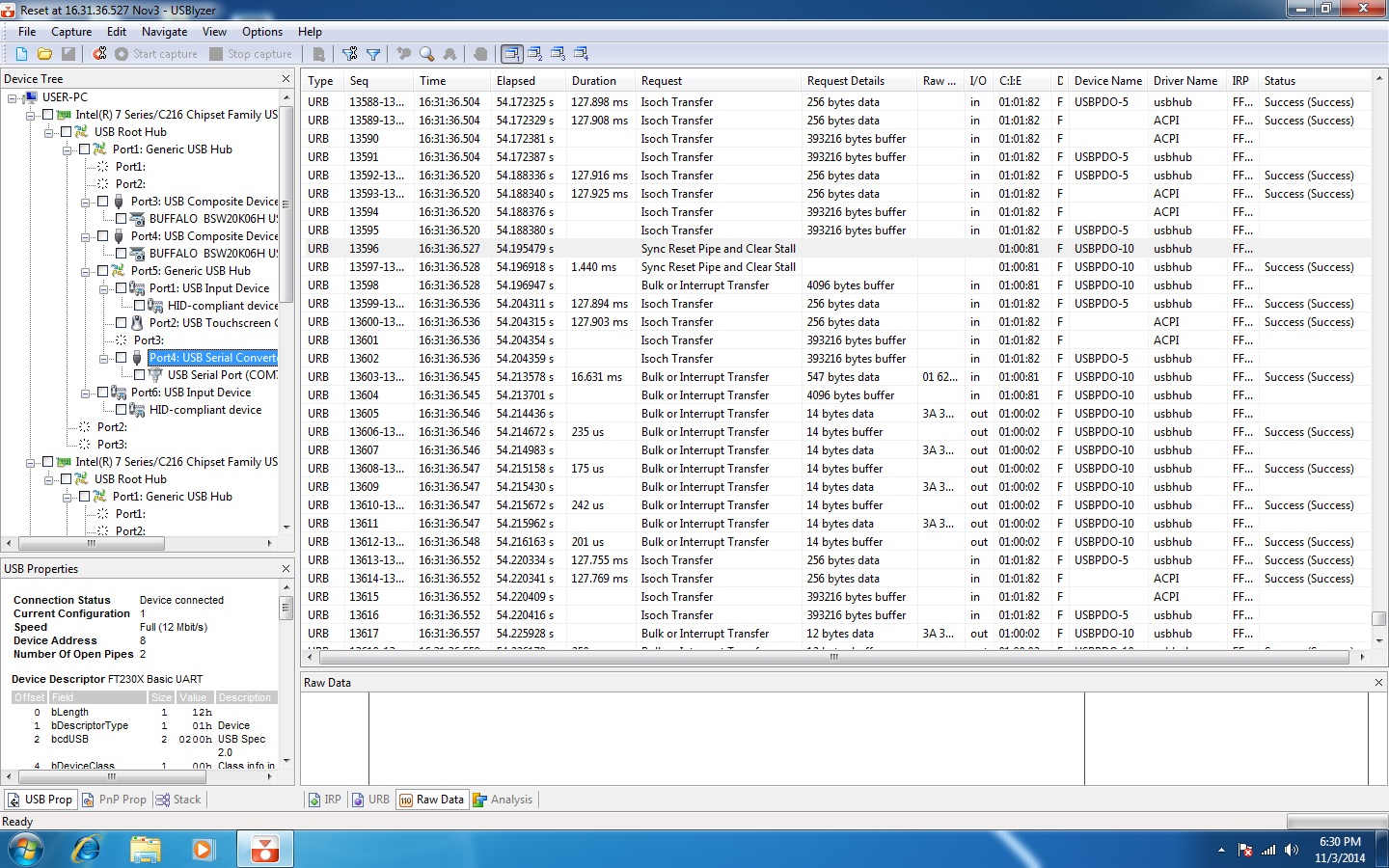Open Windows Explorer from the taskbar
The width and height of the screenshot is (1389, 868).
[145, 850]
